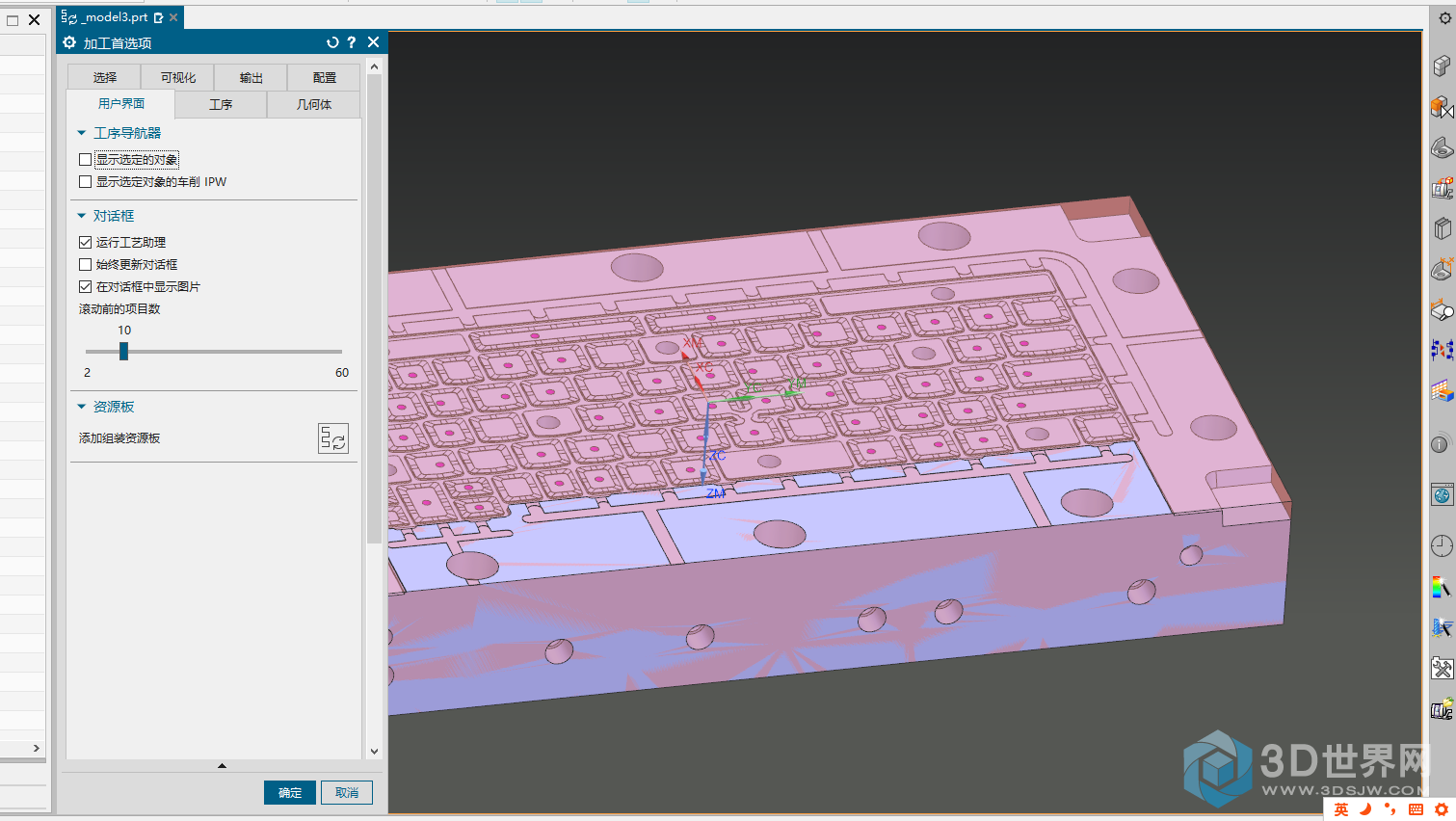Image resolution: width=1456 pixels, height=821 pixels.
Task: Switch to the 输出 tab
Action: pyautogui.click(x=251, y=77)
